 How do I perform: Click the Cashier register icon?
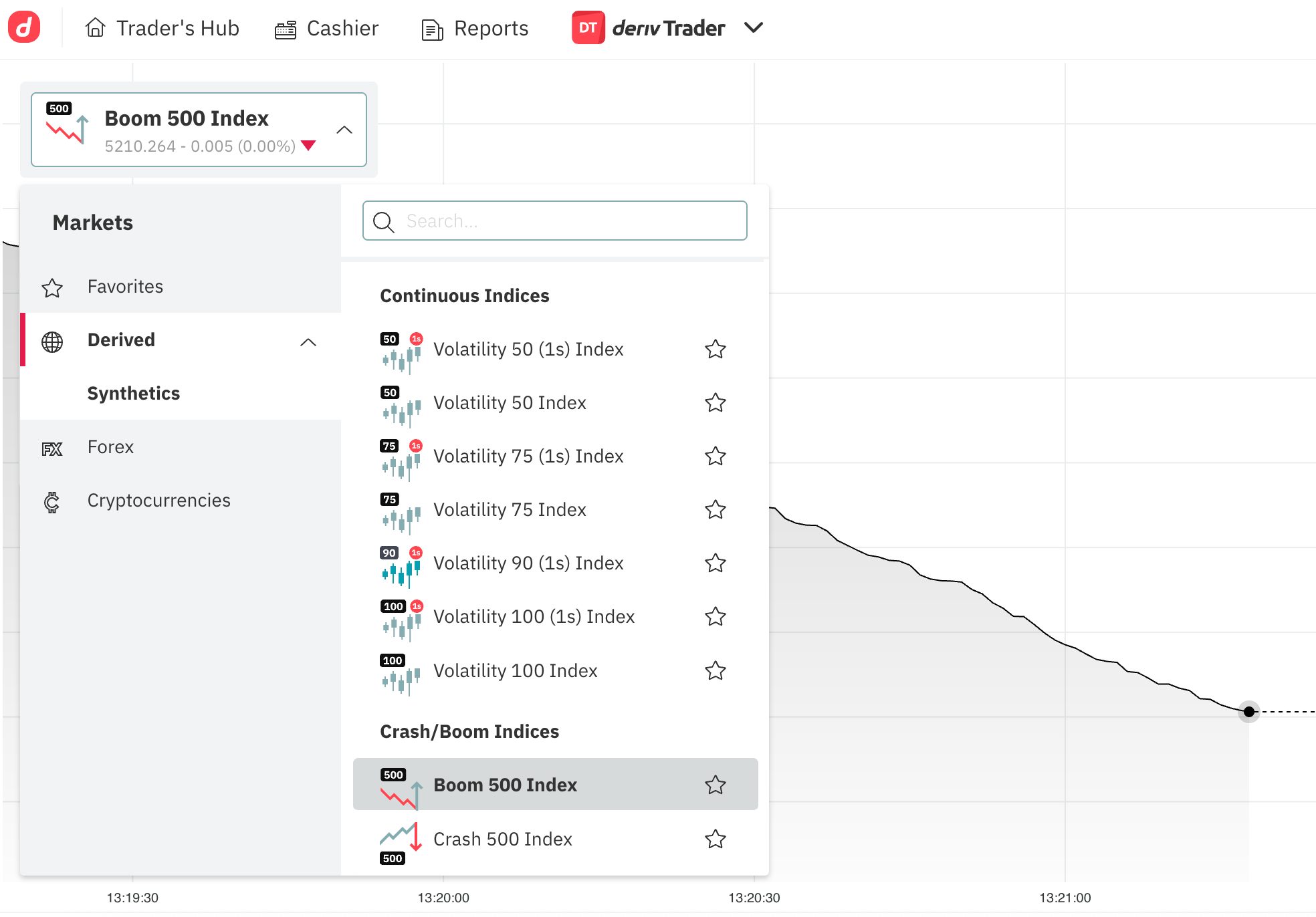(286, 29)
